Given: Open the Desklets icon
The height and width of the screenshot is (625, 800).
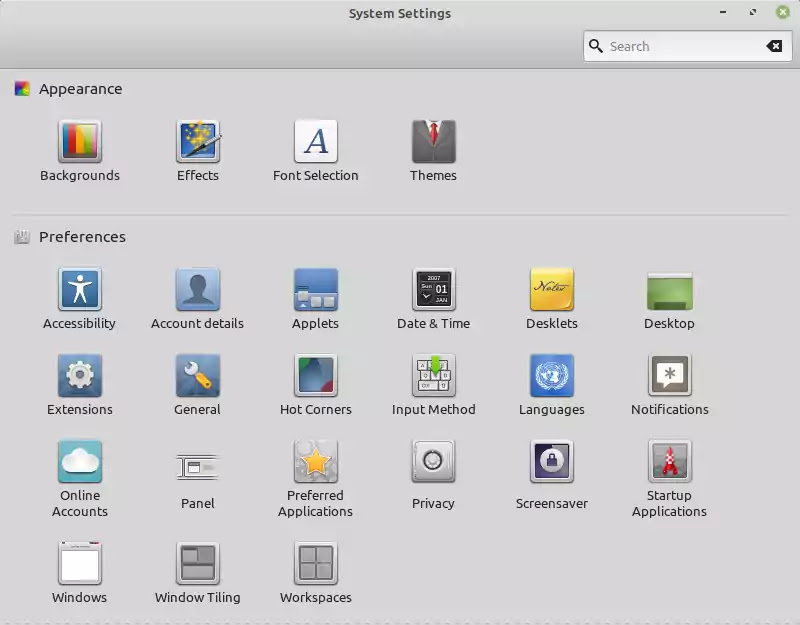Looking at the screenshot, I should pos(552,289).
